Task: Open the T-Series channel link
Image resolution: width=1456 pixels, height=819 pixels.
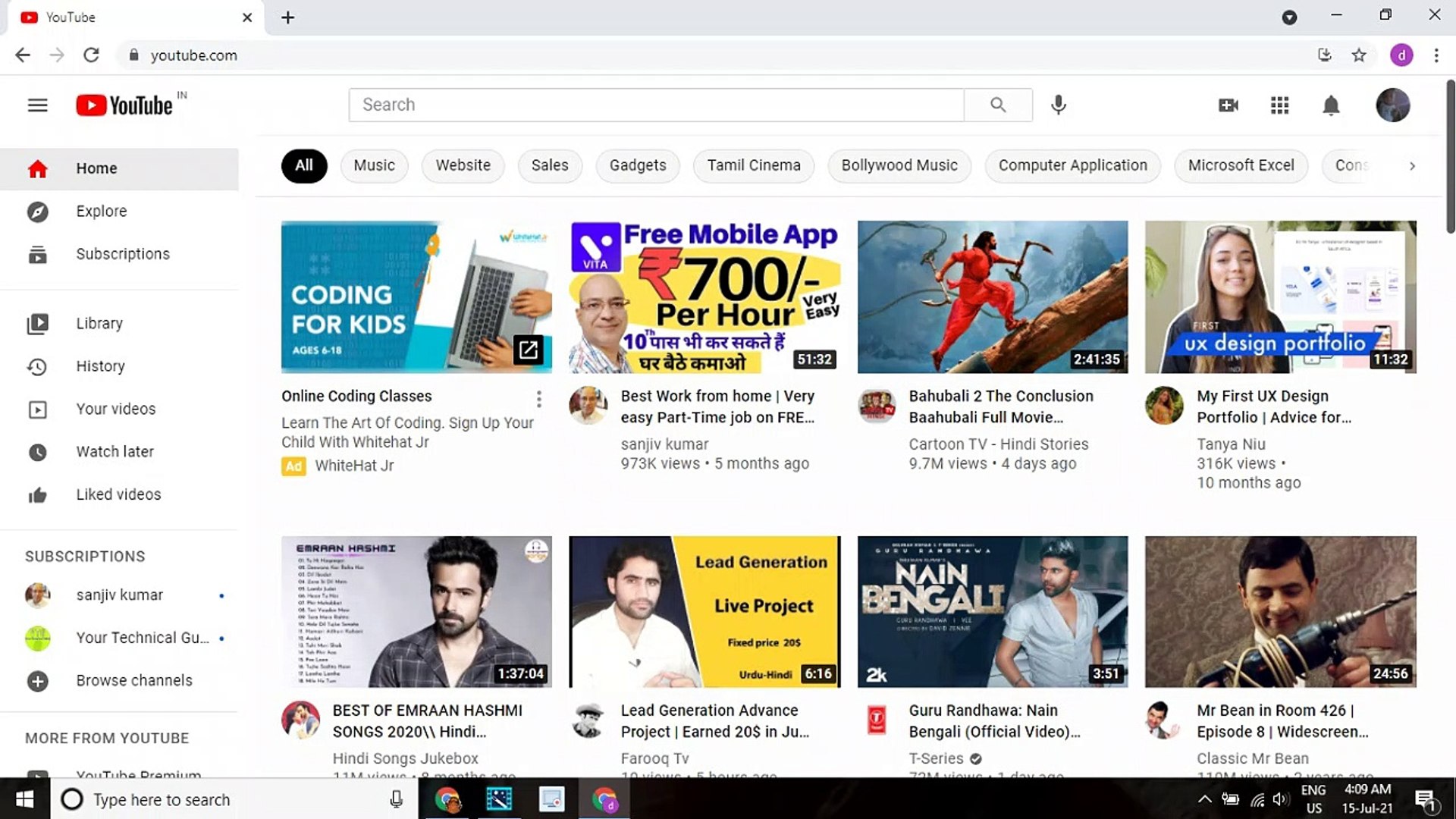Action: 936,758
